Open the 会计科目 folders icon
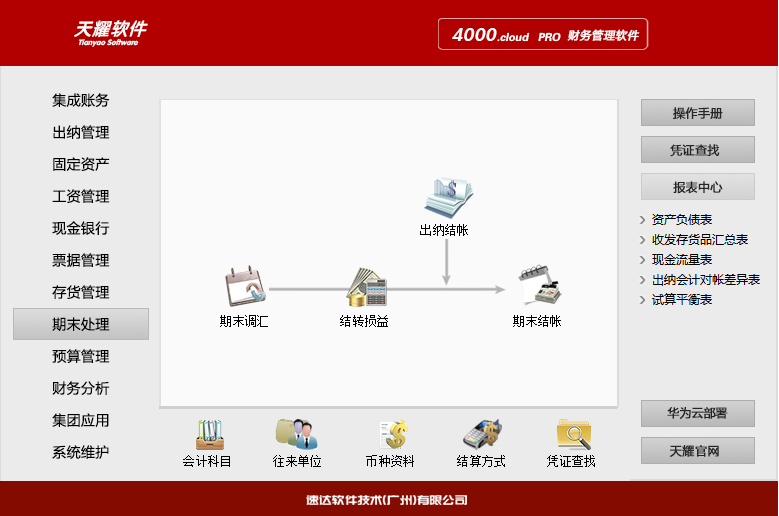 (x=210, y=435)
